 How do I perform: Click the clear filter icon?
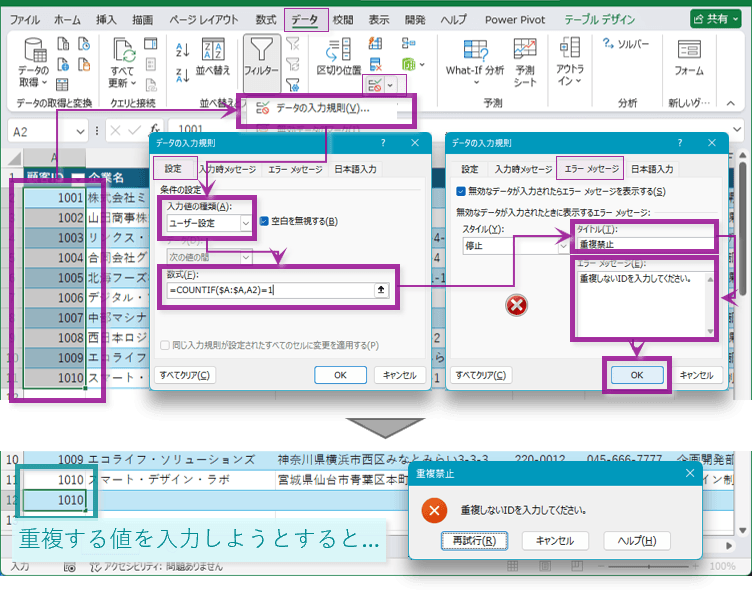(293, 44)
